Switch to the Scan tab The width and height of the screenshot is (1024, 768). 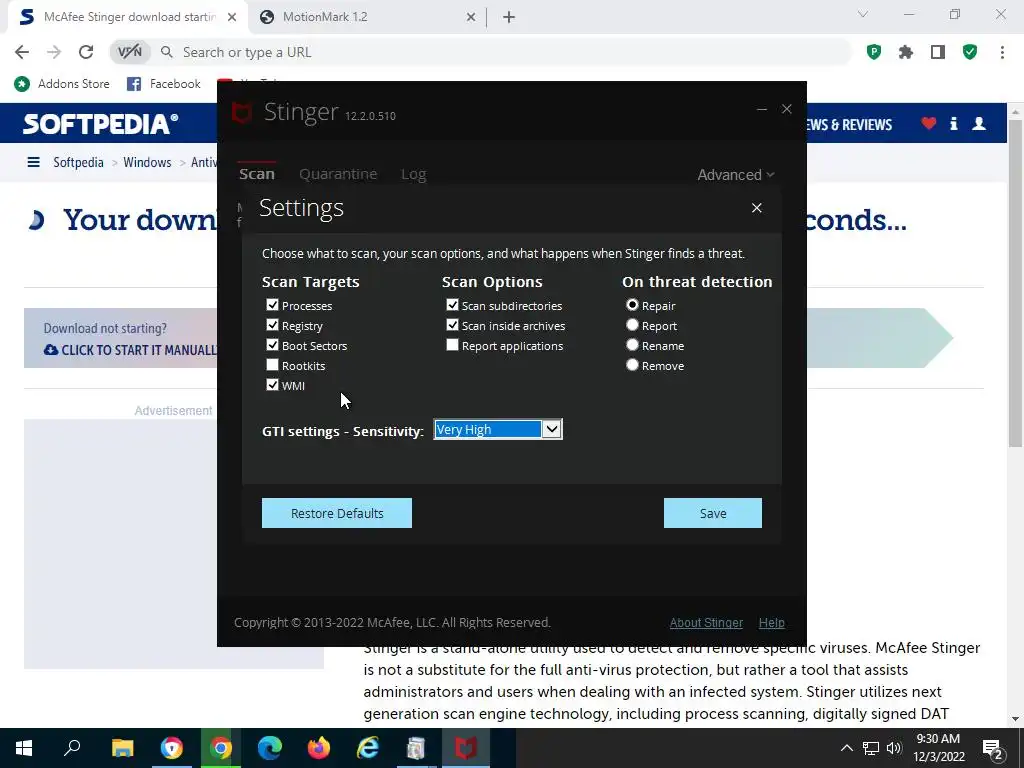pyautogui.click(x=257, y=174)
